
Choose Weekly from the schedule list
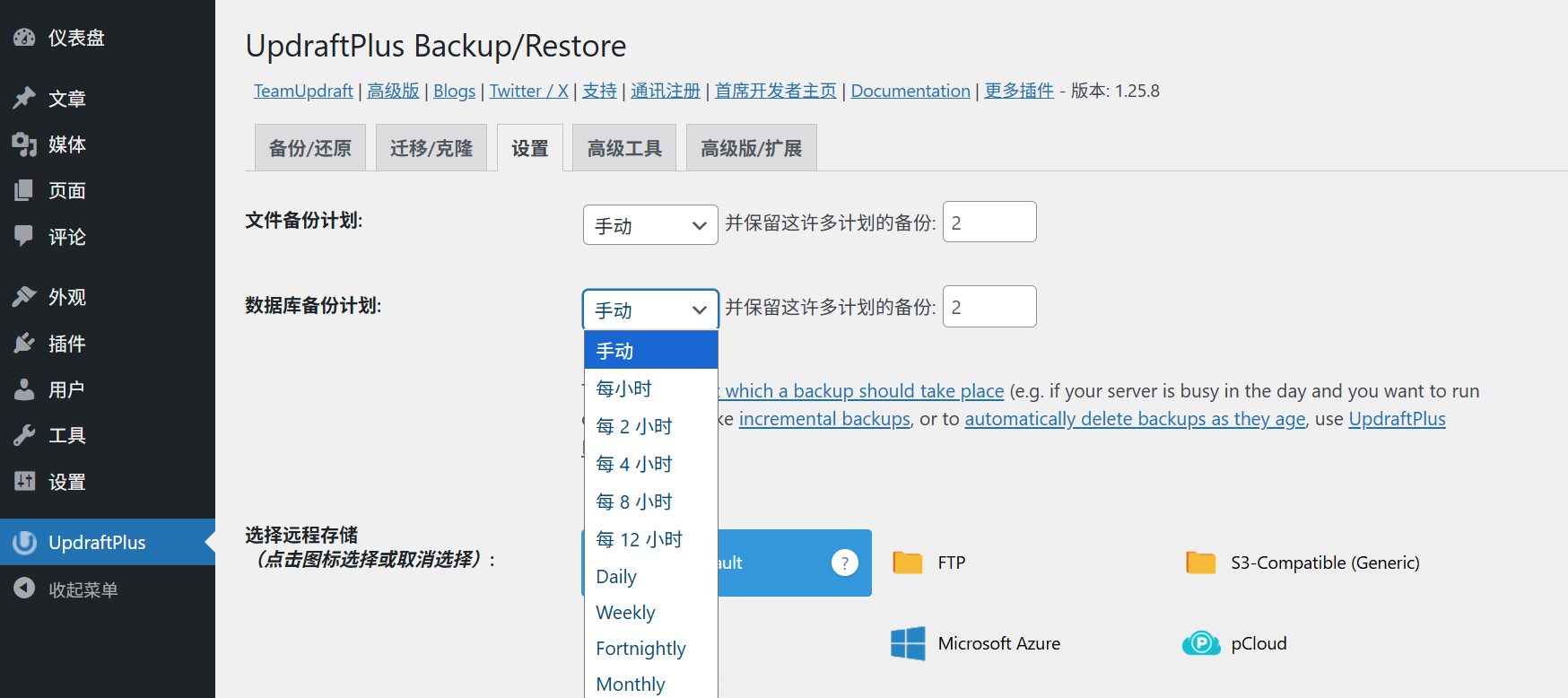coord(650,613)
